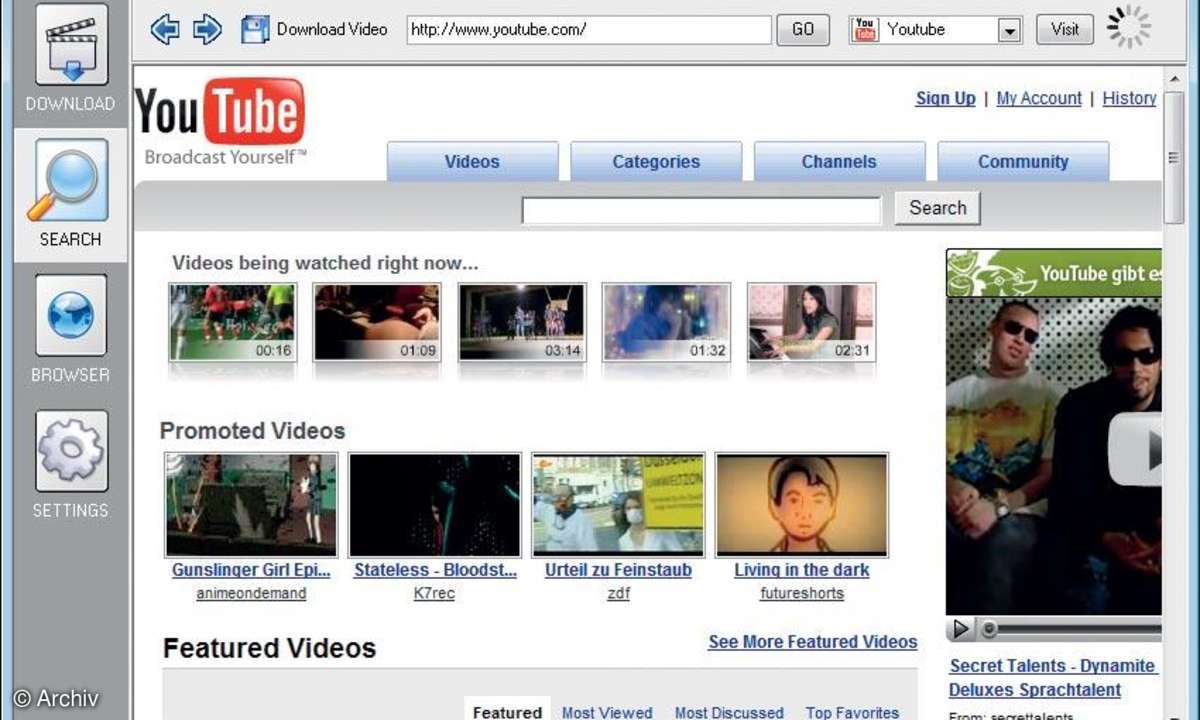The width and height of the screenshot is (1200, 720).
Task: Click the Download Video disk icon
Action: [255, 29]
